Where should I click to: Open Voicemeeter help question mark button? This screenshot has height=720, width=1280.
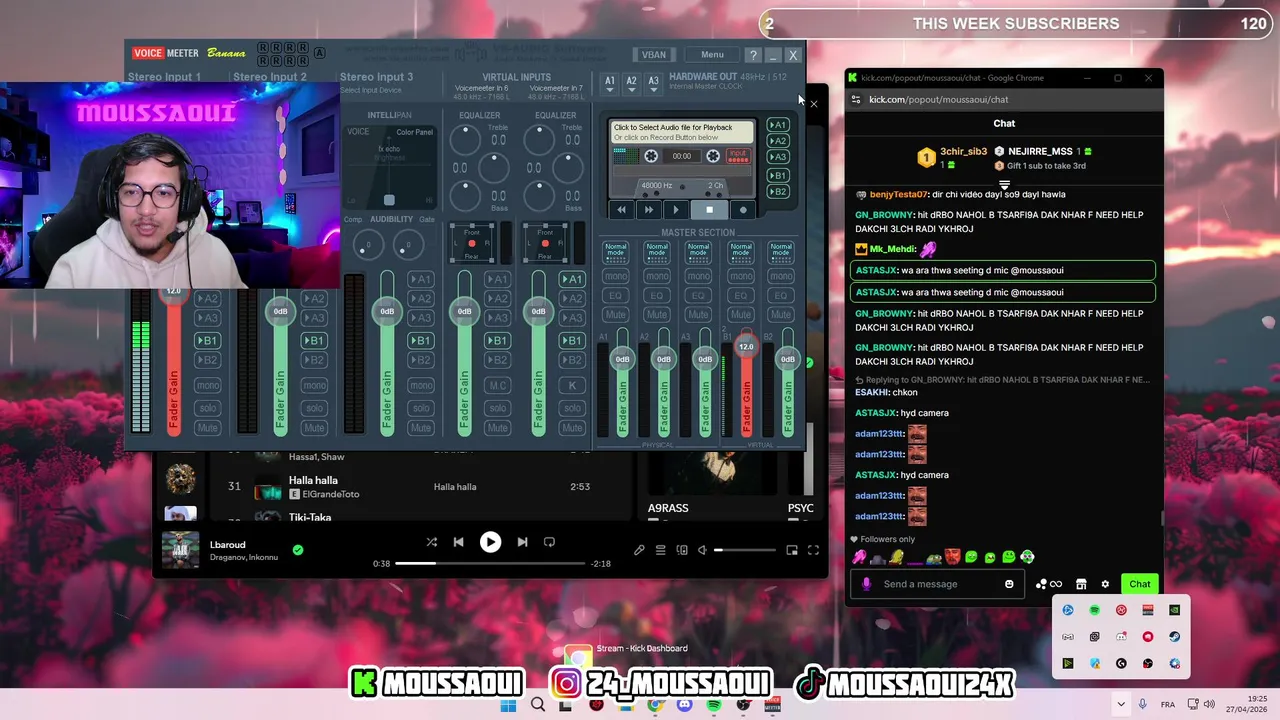tap(753, 55)
